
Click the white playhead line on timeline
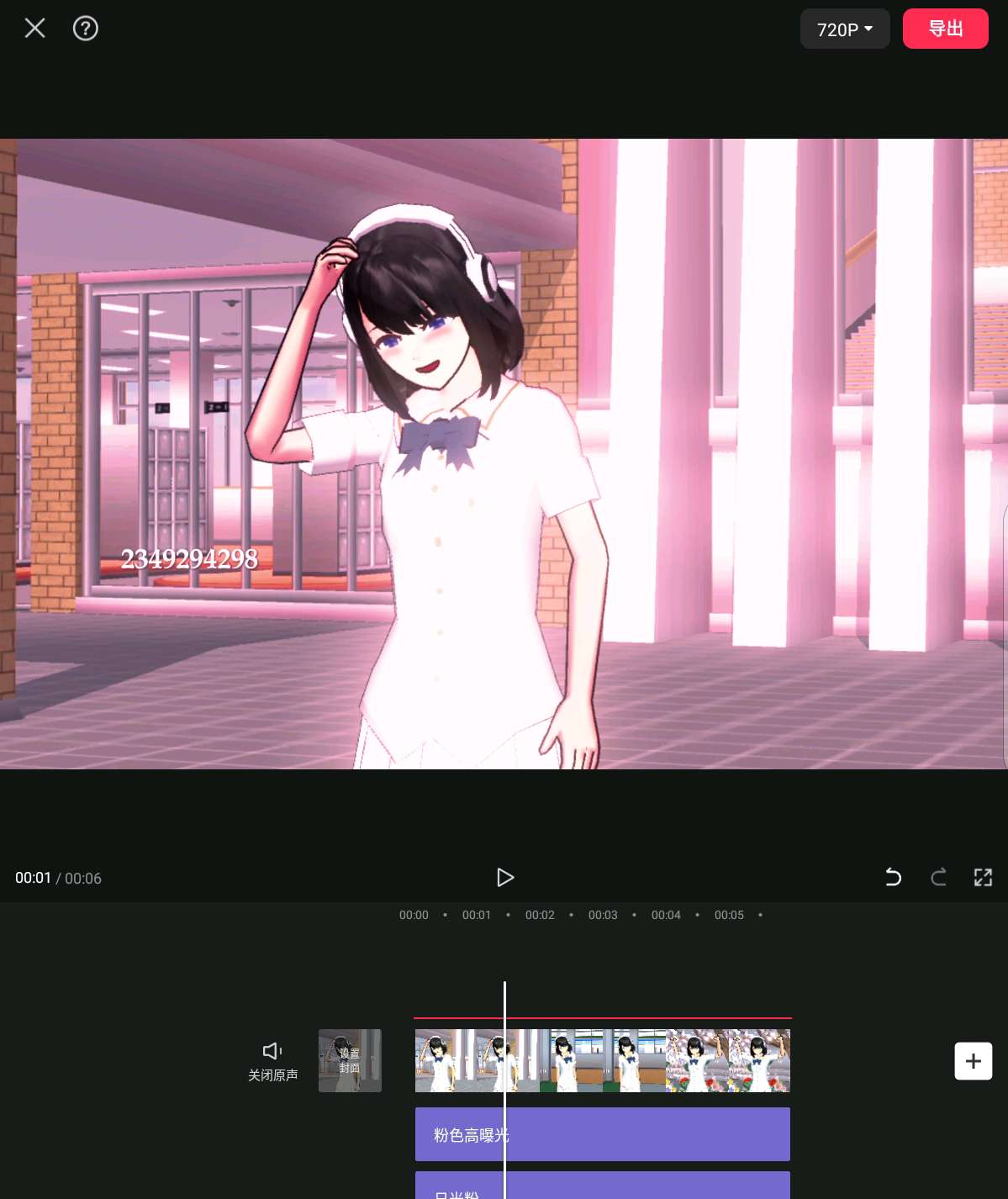point(504,1001)
